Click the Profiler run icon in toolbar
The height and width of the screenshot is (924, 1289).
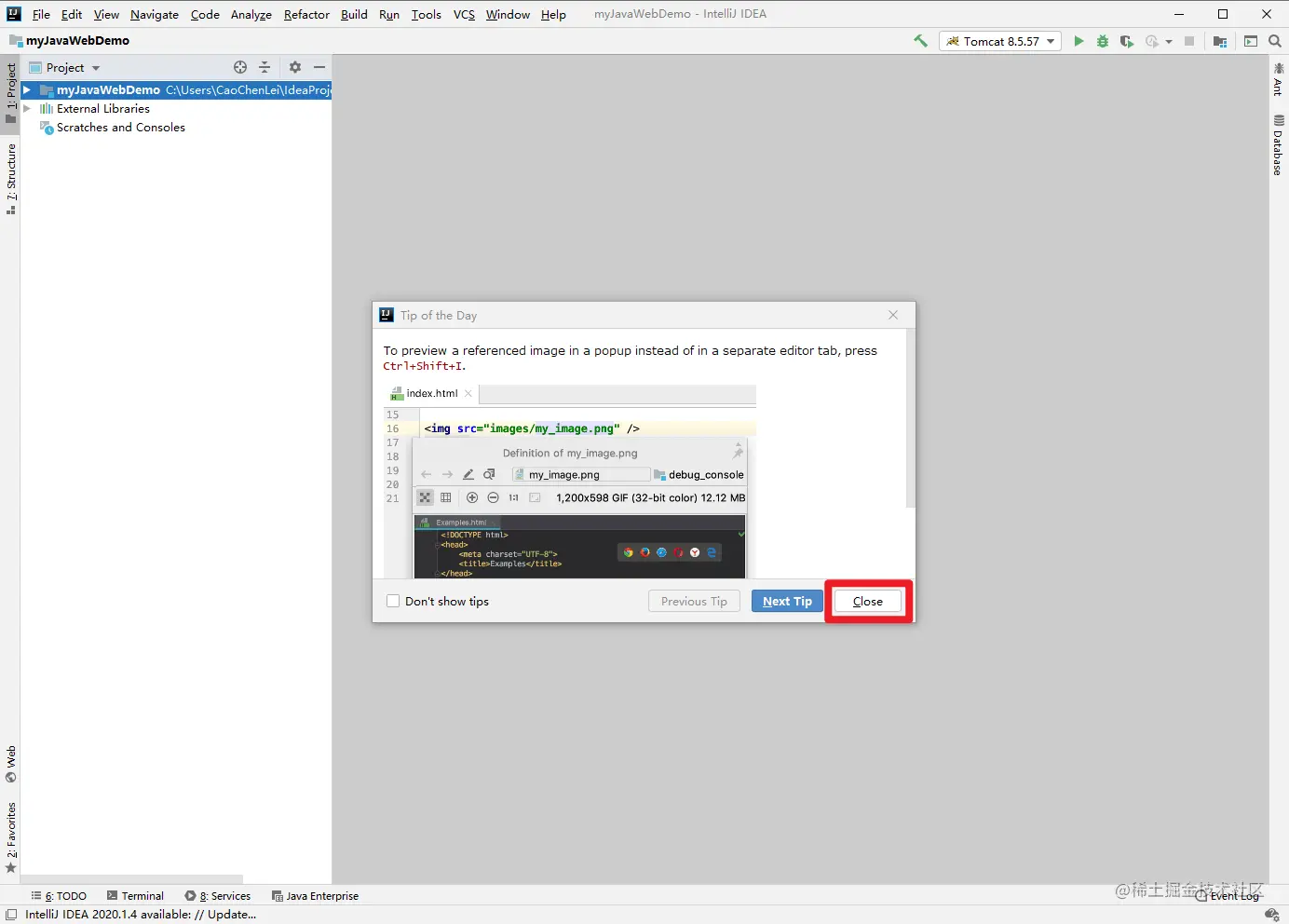pyautogui.click(x=1152, y=41)
